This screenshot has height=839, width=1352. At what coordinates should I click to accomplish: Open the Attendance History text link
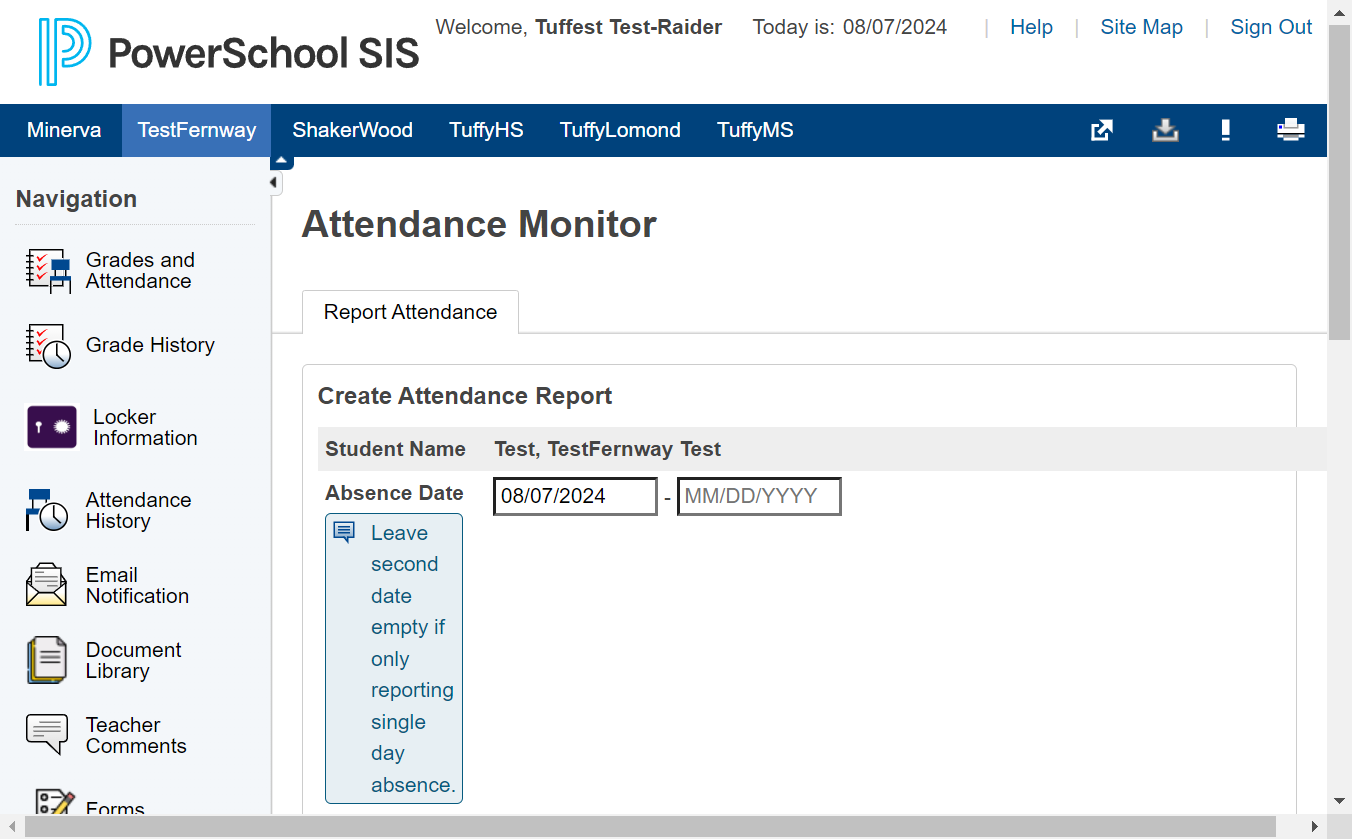click(x=138, y=510)
